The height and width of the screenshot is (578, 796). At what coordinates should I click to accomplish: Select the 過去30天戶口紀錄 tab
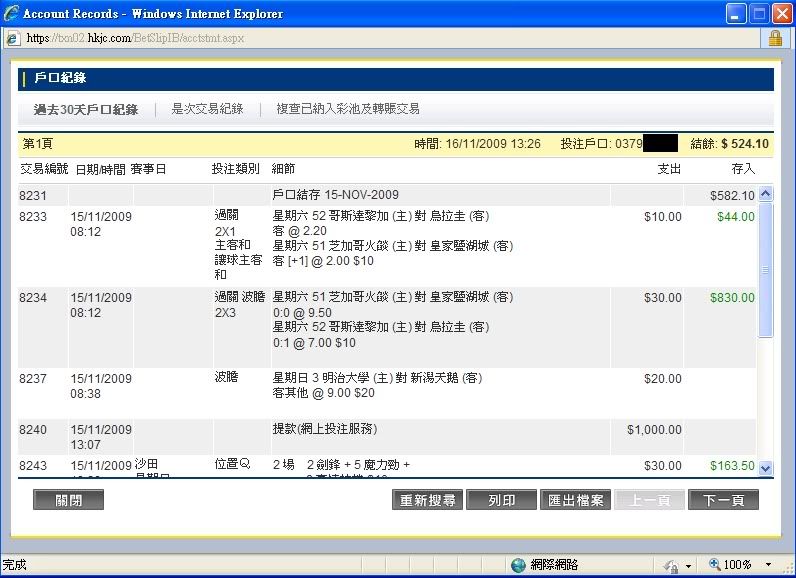click(x=86, y=109)
